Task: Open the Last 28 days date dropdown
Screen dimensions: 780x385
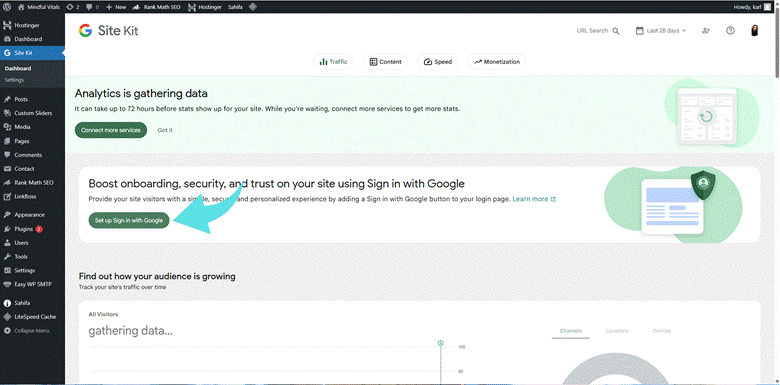Action: pyautogui.click(x=661, y=31)
